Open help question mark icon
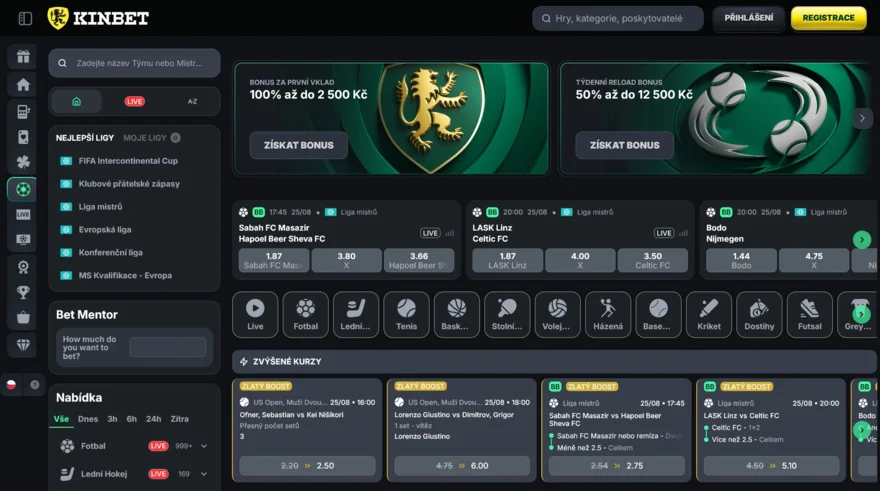 tap(35, 385)
